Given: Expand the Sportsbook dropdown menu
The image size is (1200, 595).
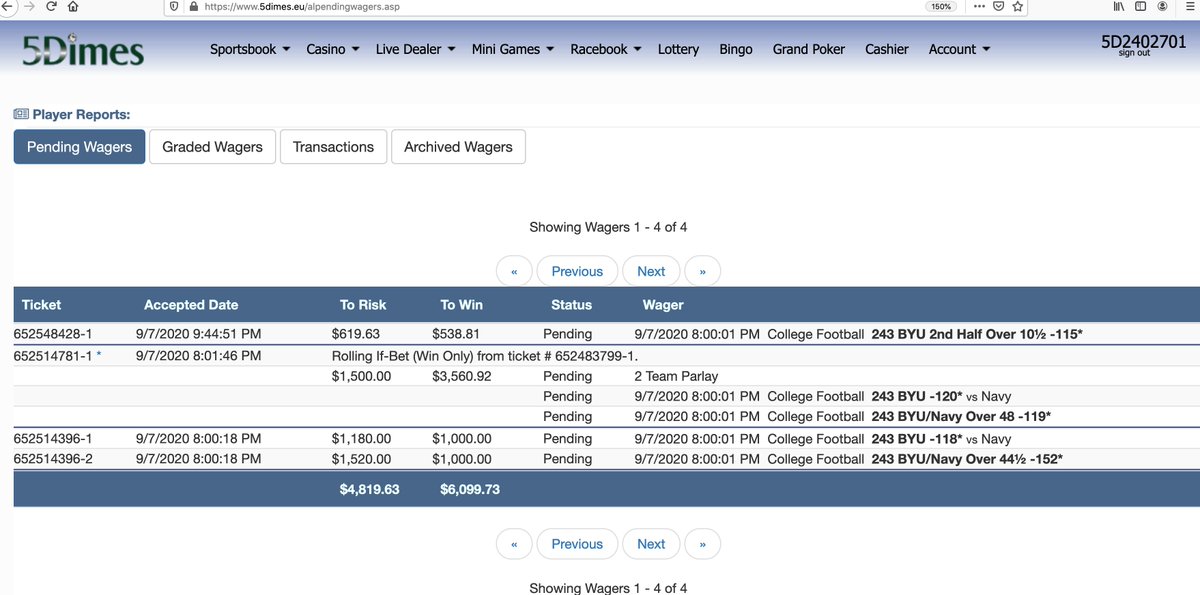Looking at the screenshot, I should click(x=250, y=49).
